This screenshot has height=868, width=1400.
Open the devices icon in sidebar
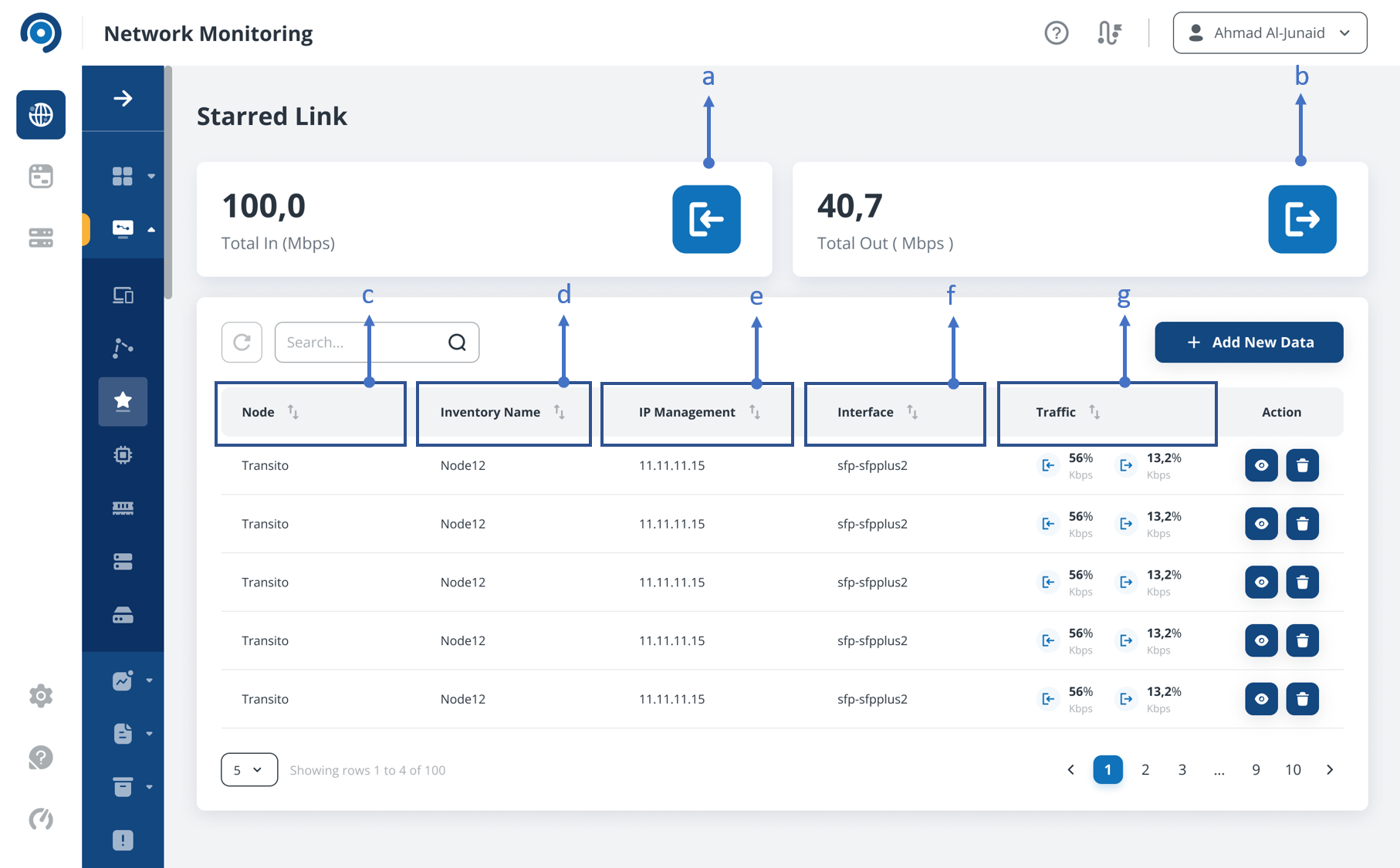coord(123,296)
